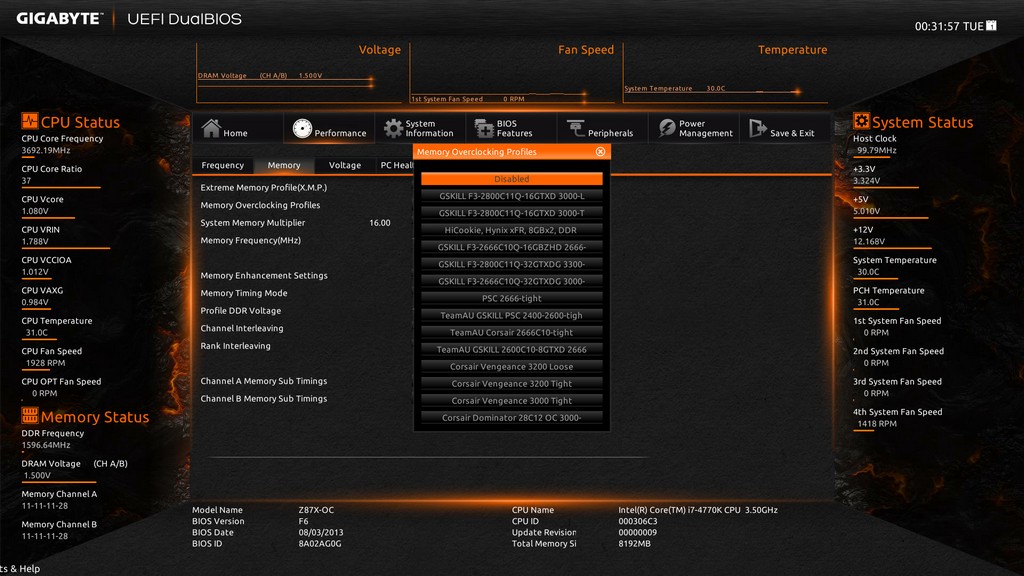
Task: Open the BIOS Features menu
Action: click(511, 128)
